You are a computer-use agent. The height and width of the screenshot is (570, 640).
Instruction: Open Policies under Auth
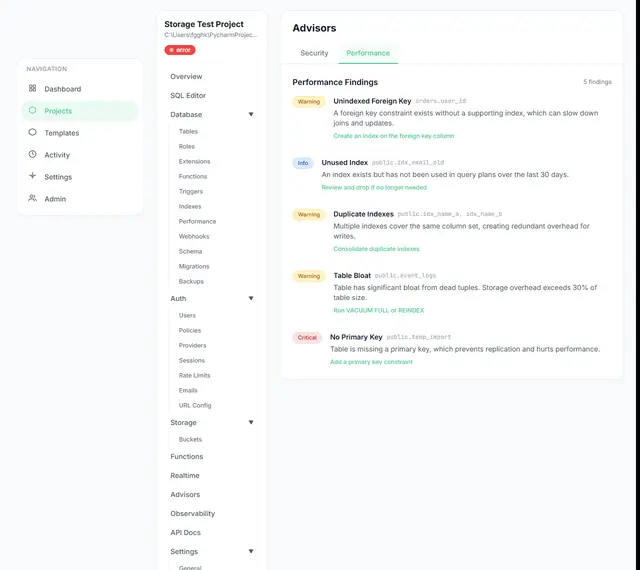(x=190, y=330)
